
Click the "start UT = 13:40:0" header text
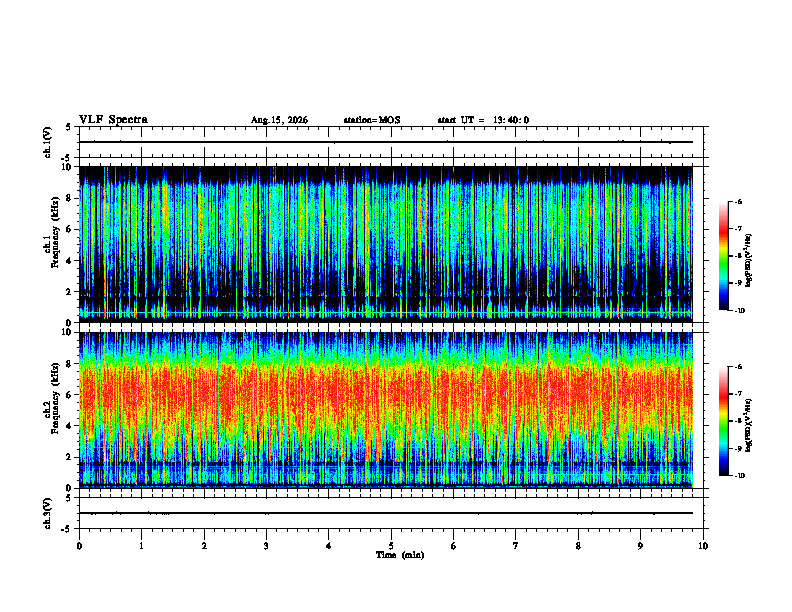click(483, 120)
